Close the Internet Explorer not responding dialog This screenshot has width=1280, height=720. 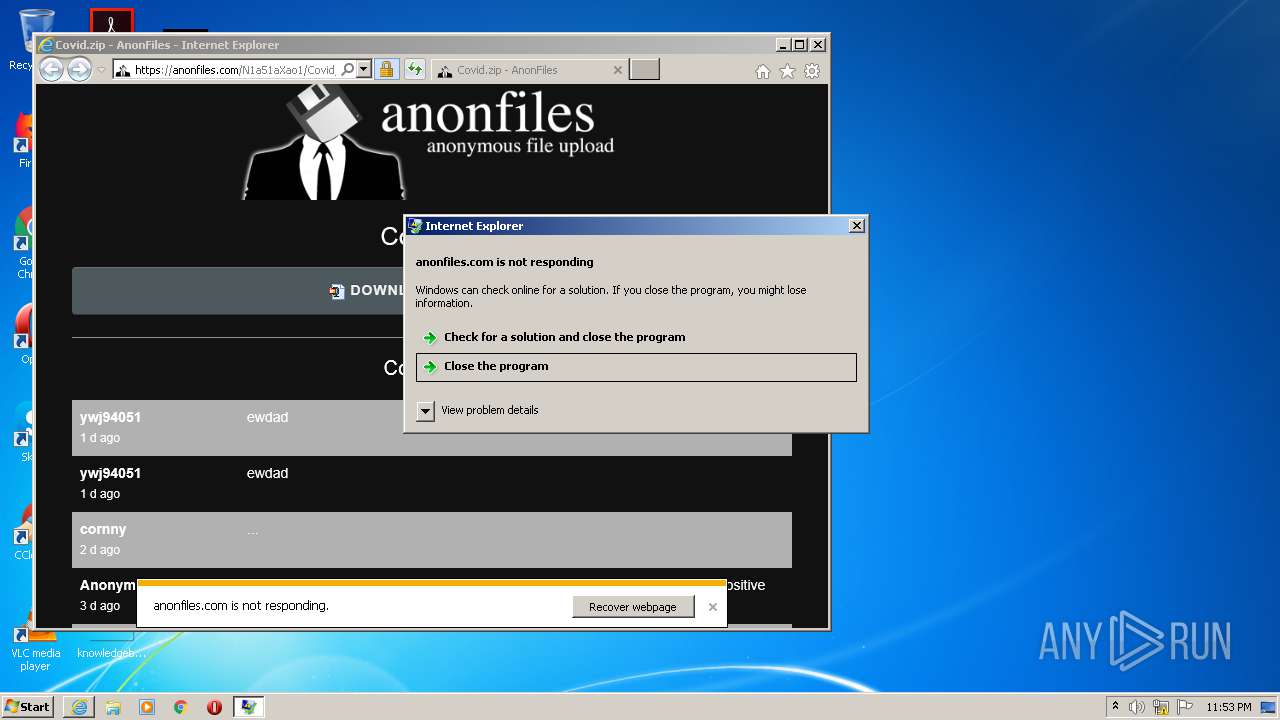(x=856, y=226)
